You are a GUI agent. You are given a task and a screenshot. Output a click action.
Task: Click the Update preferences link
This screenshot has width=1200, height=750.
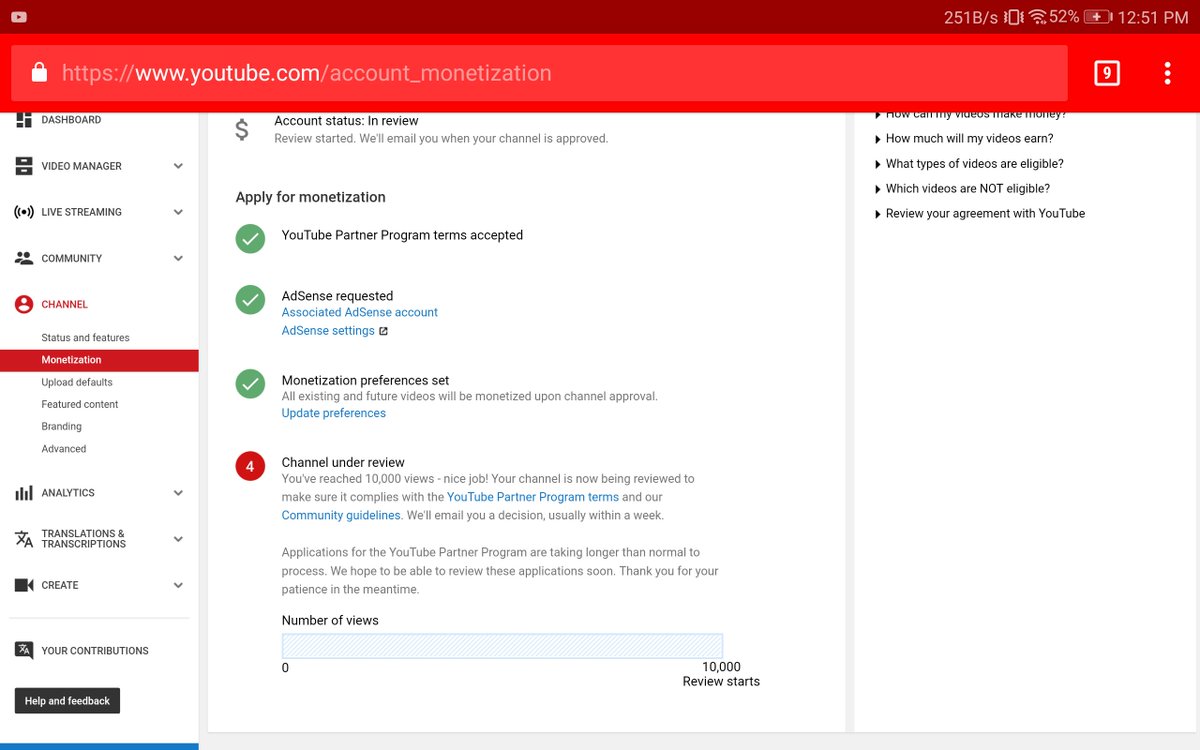coord(334,413)
